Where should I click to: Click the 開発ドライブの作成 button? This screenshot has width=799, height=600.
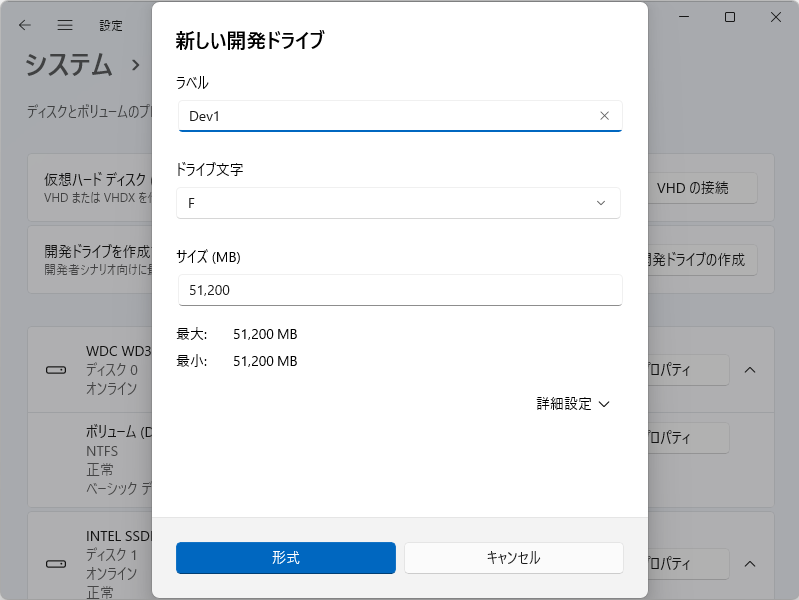pos(702,260)
